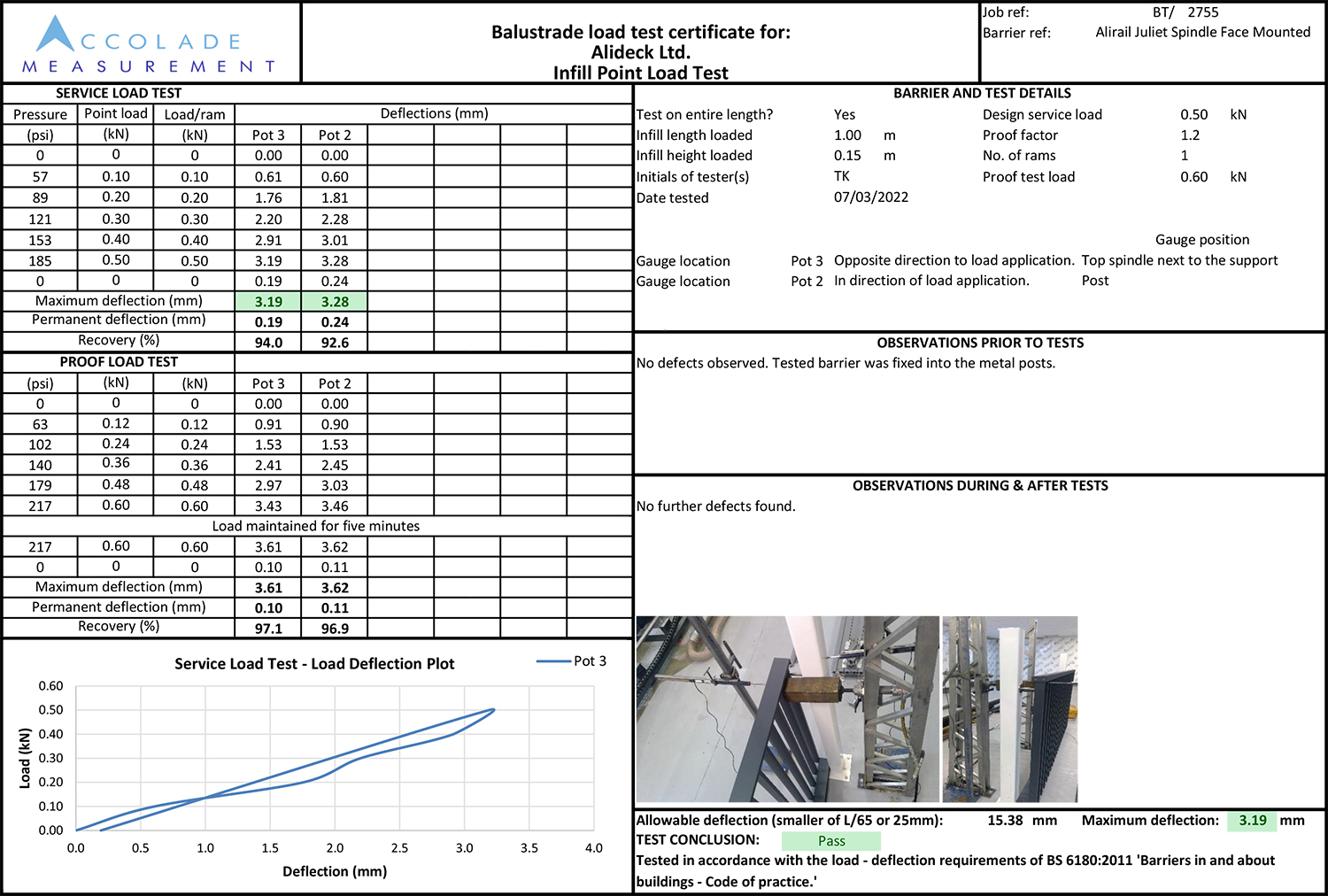The image size is (1328, 896).
Task: Click the load-deflection curve peak point
Action: 493,709
